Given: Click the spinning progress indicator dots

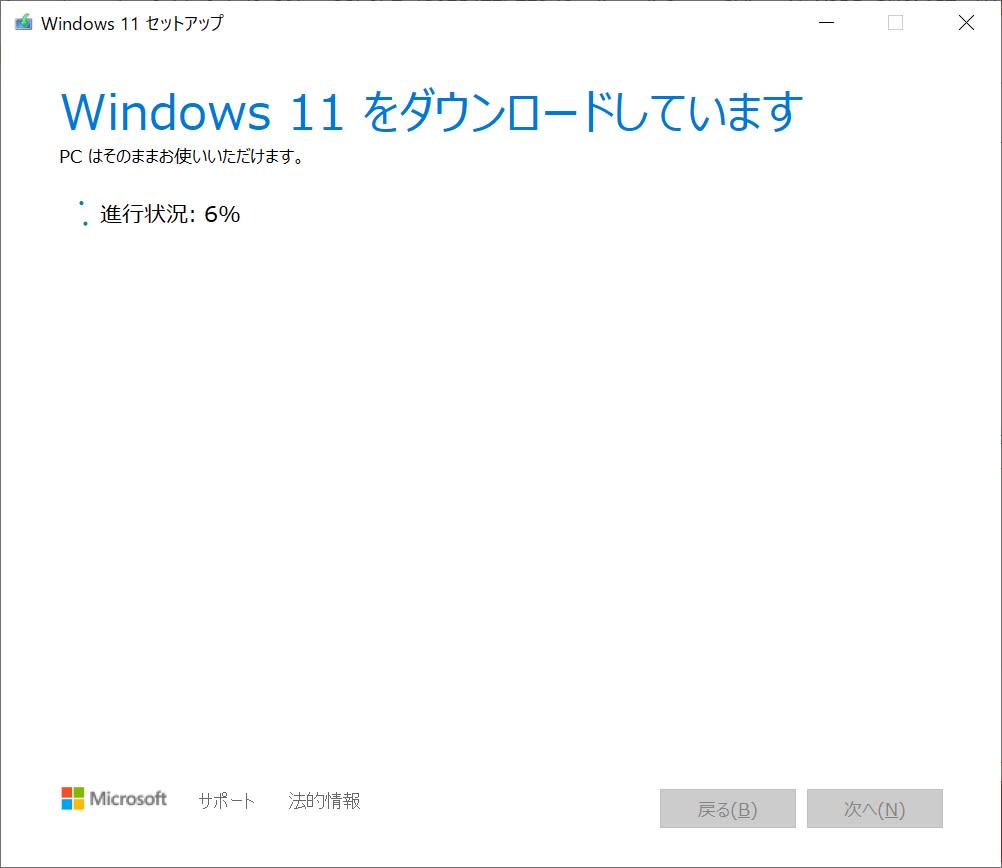Looking at the screenshot, I should (x=83, y=213).
